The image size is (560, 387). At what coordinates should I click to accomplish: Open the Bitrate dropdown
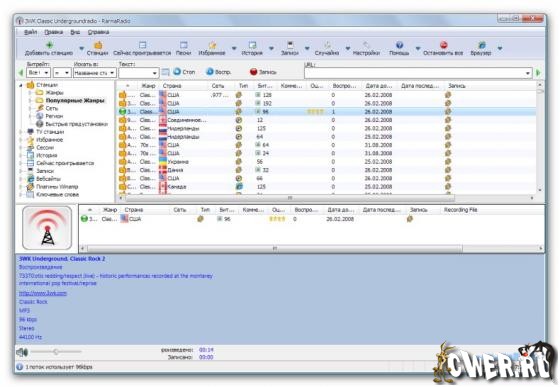click(x=39, y=73)
